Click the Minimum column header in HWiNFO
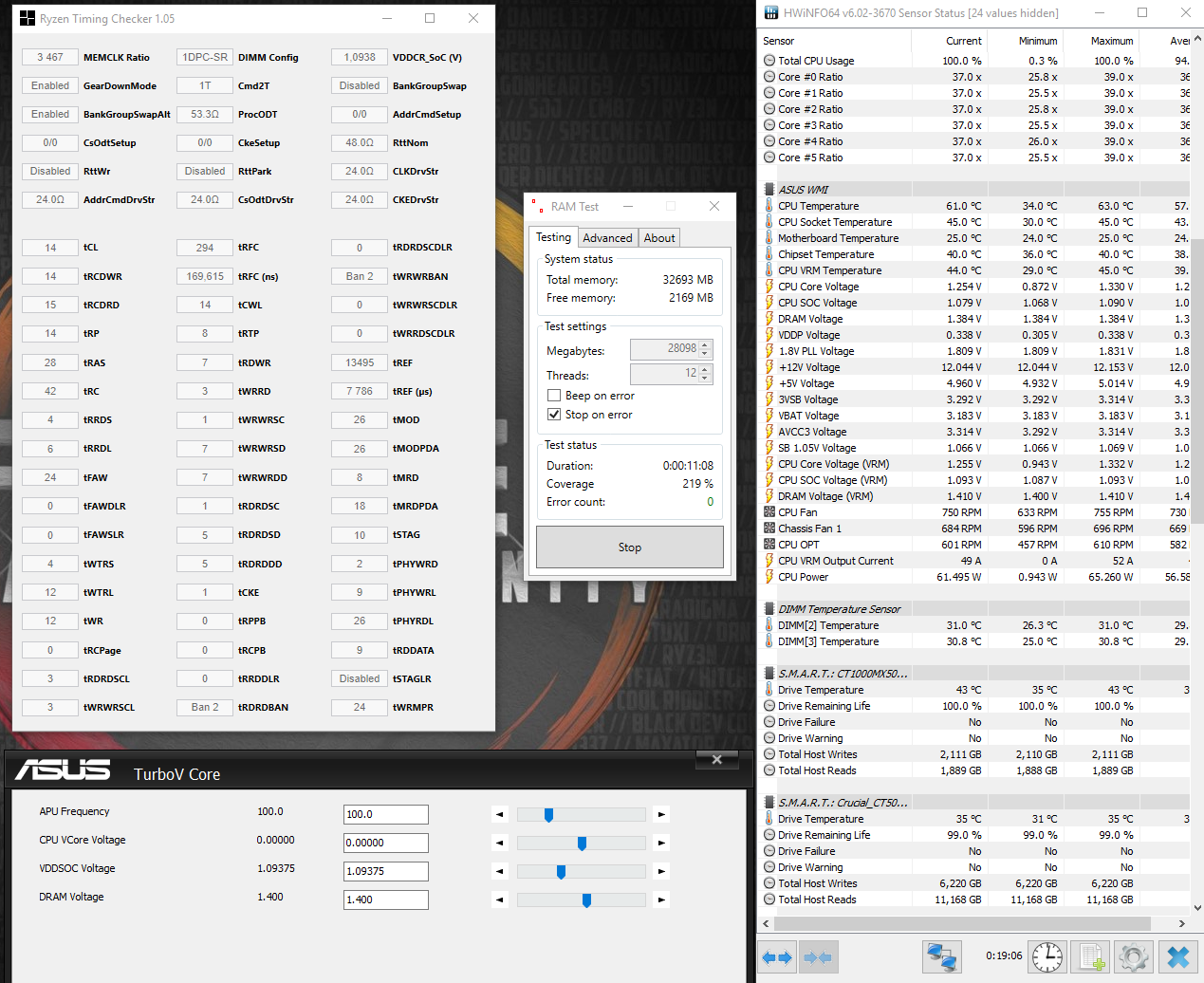This screenshot has height=983, width=1204. 1025,41
